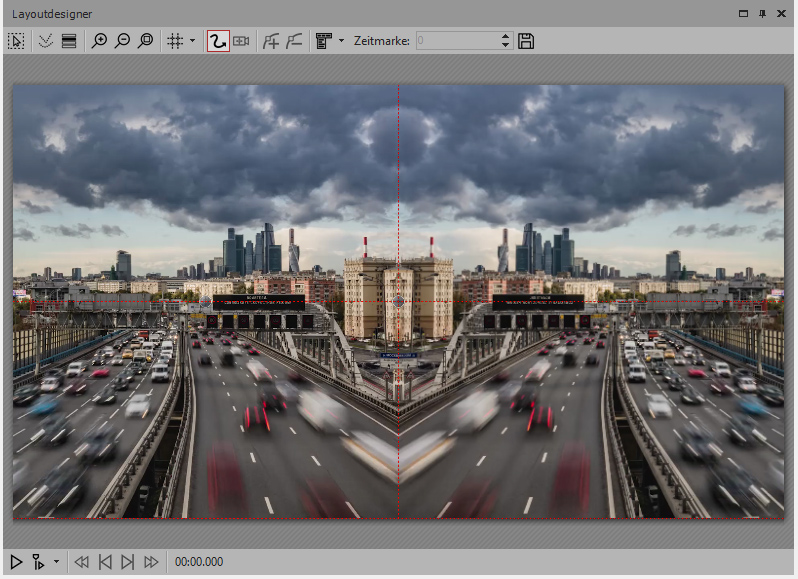Click the double chevron collapse icon
798x579 pixels.
pyautogui.click(x=45, y=41)
